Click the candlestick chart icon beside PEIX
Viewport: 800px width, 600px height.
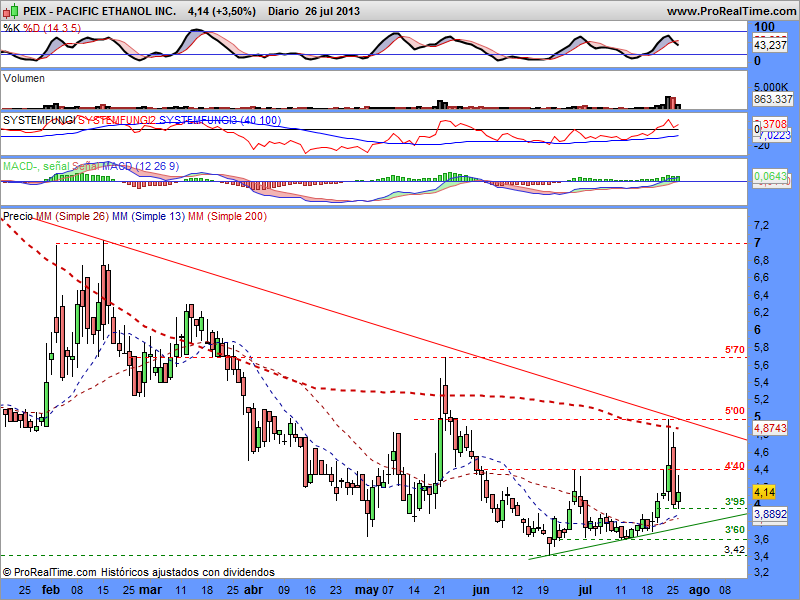[11, 10]
